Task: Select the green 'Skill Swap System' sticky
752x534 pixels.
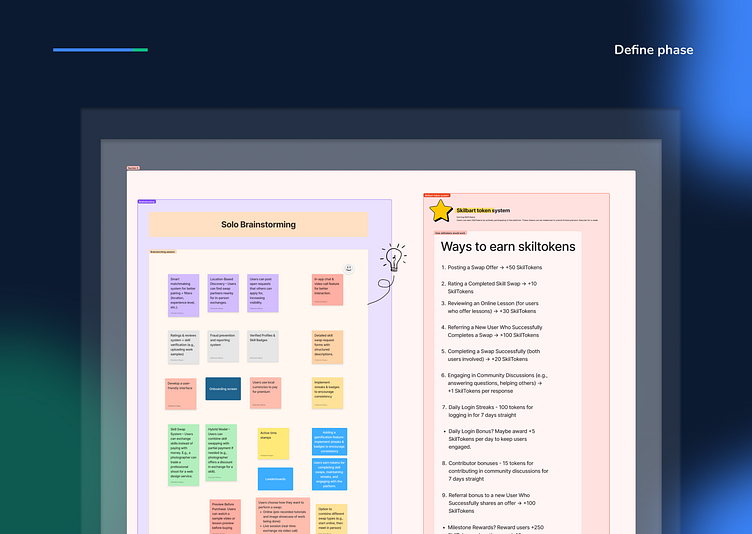Action: 183,455
